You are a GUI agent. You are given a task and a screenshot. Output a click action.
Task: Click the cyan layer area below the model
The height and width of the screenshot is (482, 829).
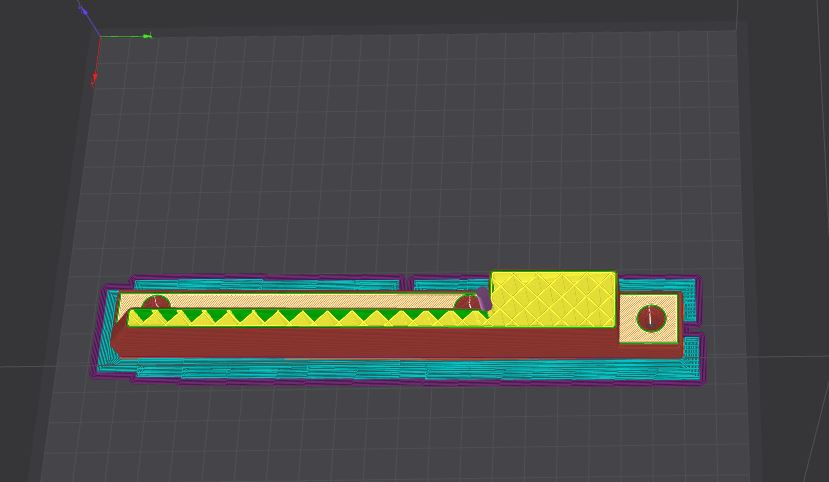400,370
